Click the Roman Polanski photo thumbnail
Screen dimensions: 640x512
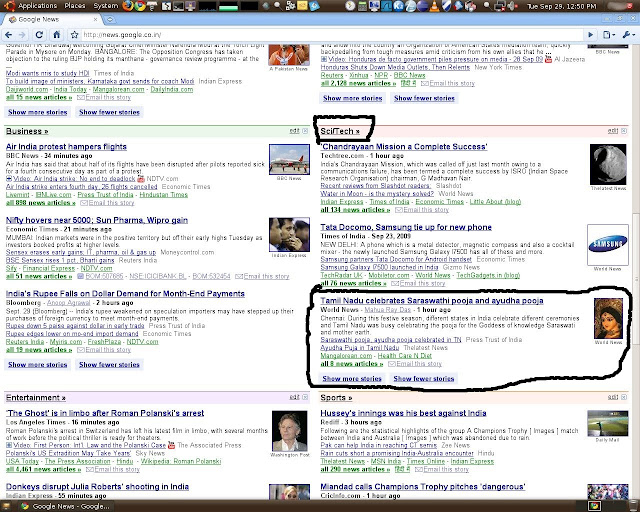[289, 431]
